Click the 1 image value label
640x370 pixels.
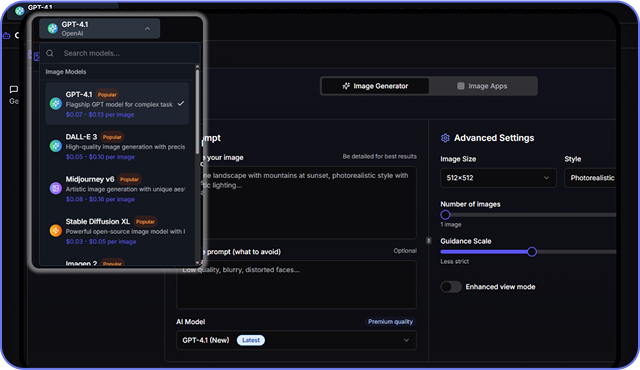pos(451,225)
